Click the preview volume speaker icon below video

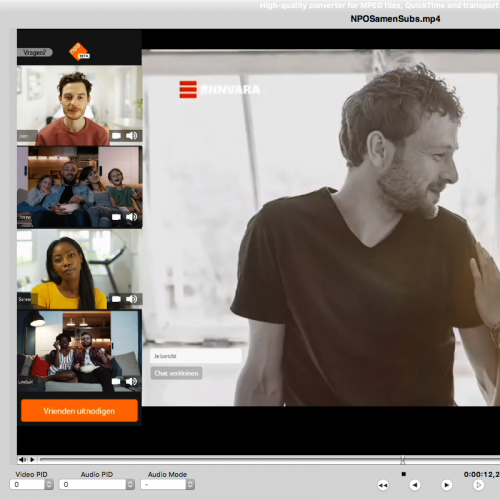click(22, 460)
